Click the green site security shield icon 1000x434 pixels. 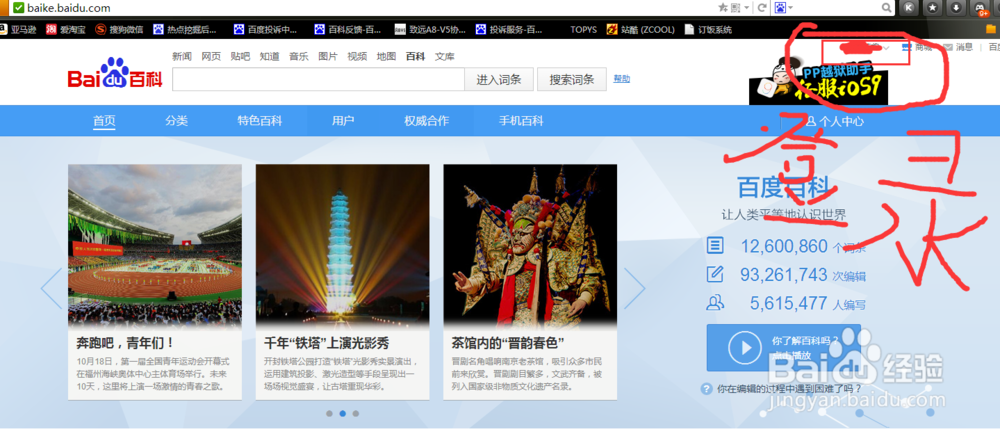(x=18, y=8)
